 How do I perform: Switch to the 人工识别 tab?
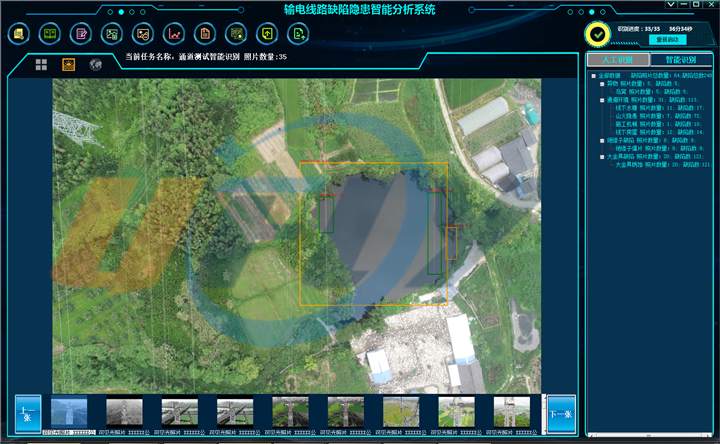618,60
